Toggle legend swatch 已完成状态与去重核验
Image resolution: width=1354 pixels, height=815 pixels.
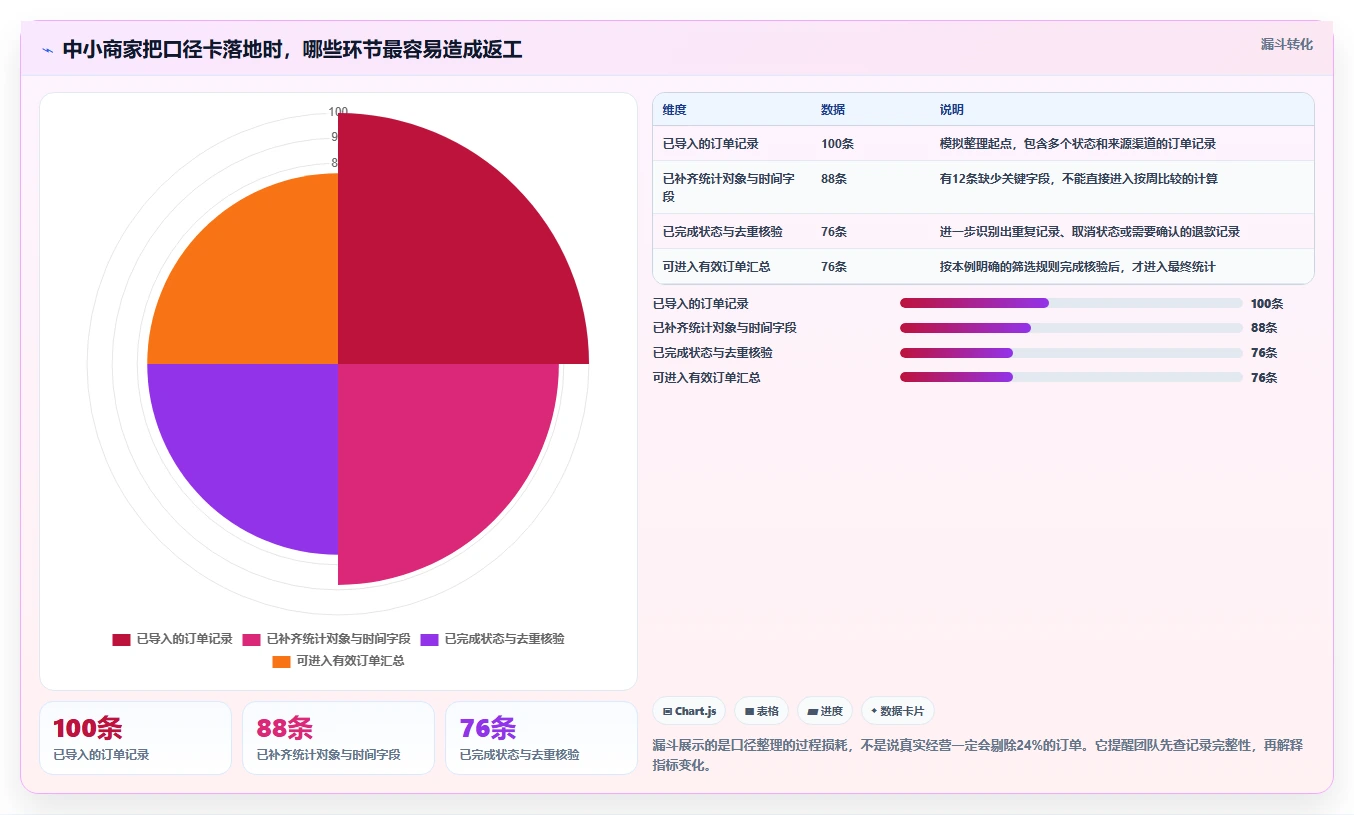(x=429, y=639)
